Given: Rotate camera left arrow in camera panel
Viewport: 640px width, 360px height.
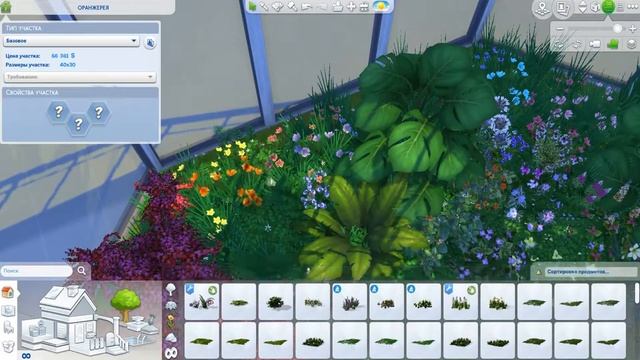Looking at the screenshot, I should (x=560, y=44).
